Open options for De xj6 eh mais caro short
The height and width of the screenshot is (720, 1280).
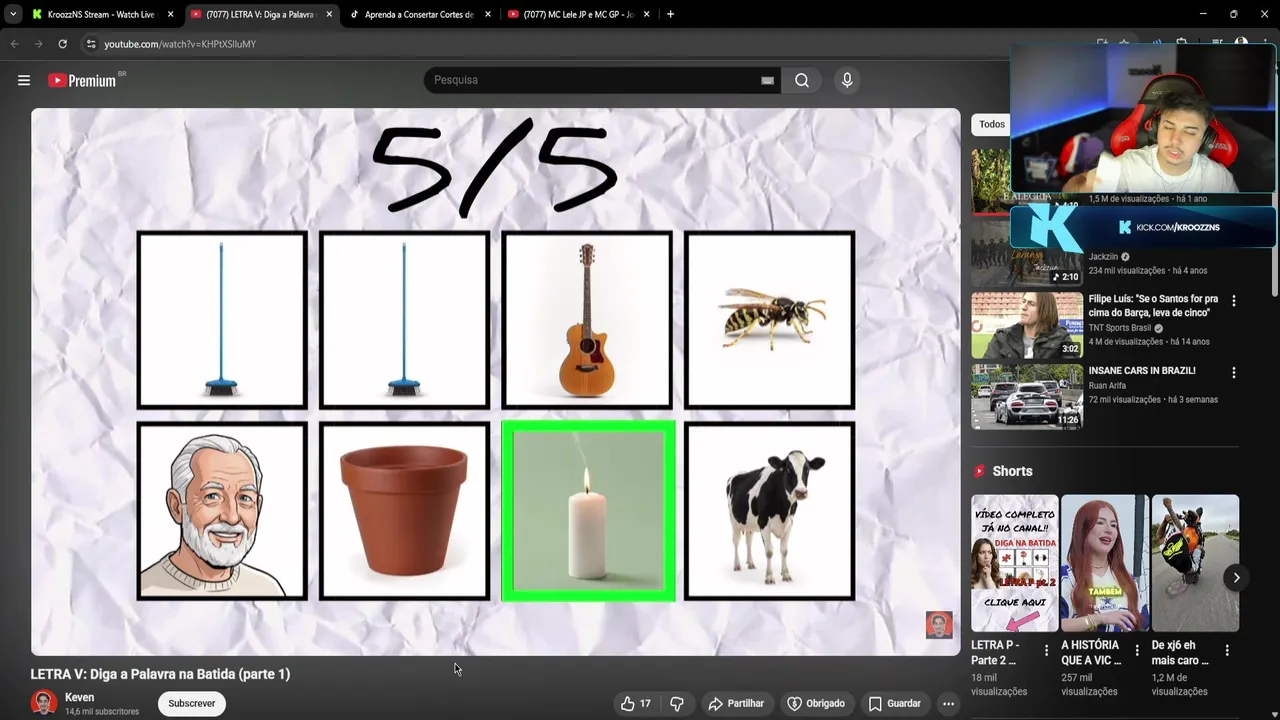[x=1227, y=650]
